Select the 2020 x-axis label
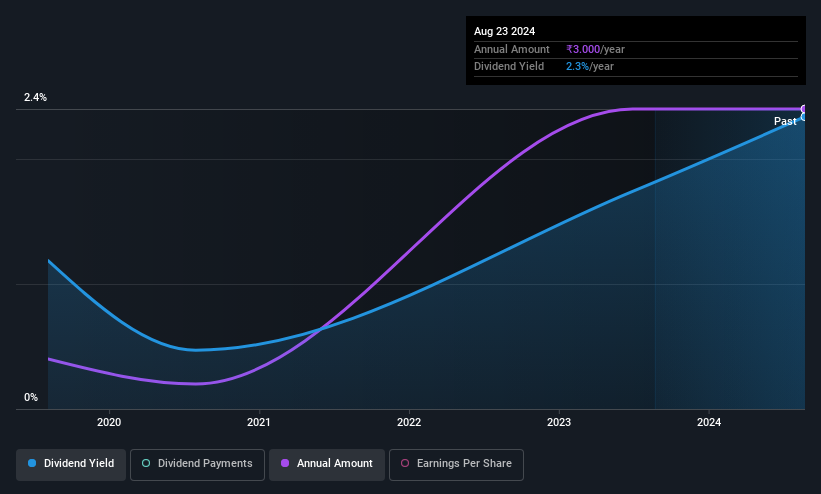The height and width of the screenshot is (494, 821). point(109,422)
